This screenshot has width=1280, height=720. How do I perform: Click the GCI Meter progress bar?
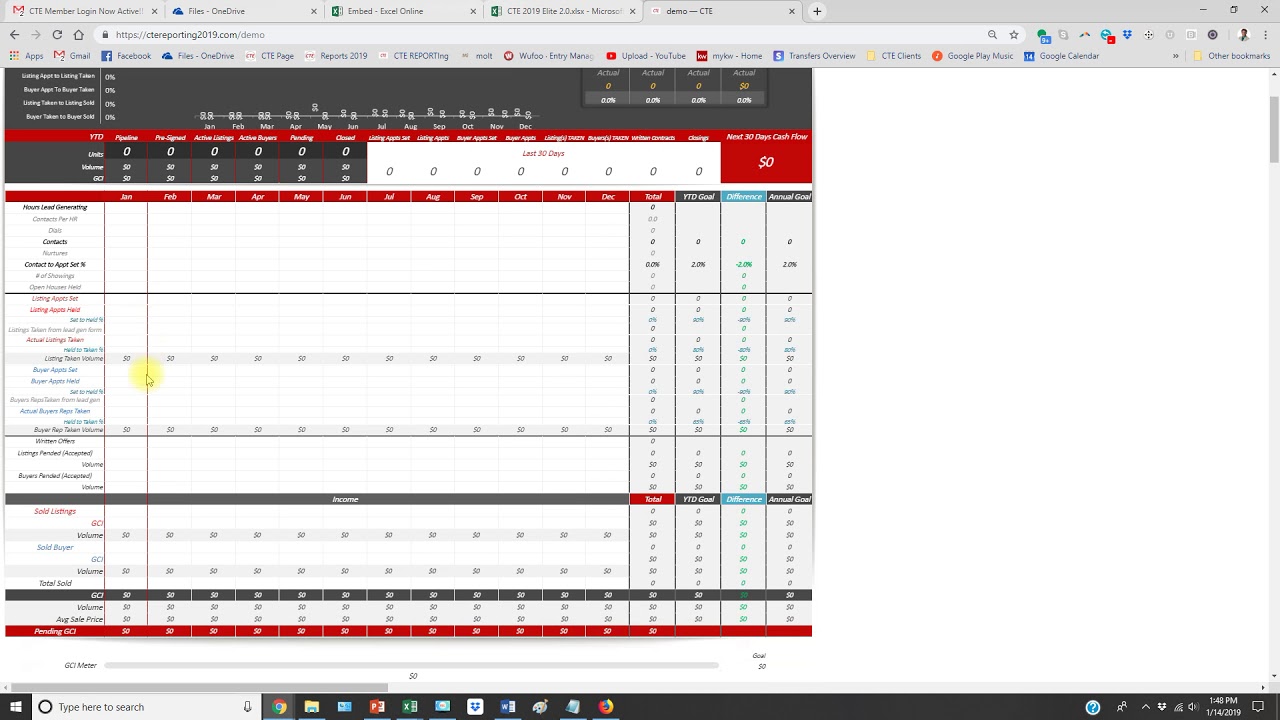(411, 665)
